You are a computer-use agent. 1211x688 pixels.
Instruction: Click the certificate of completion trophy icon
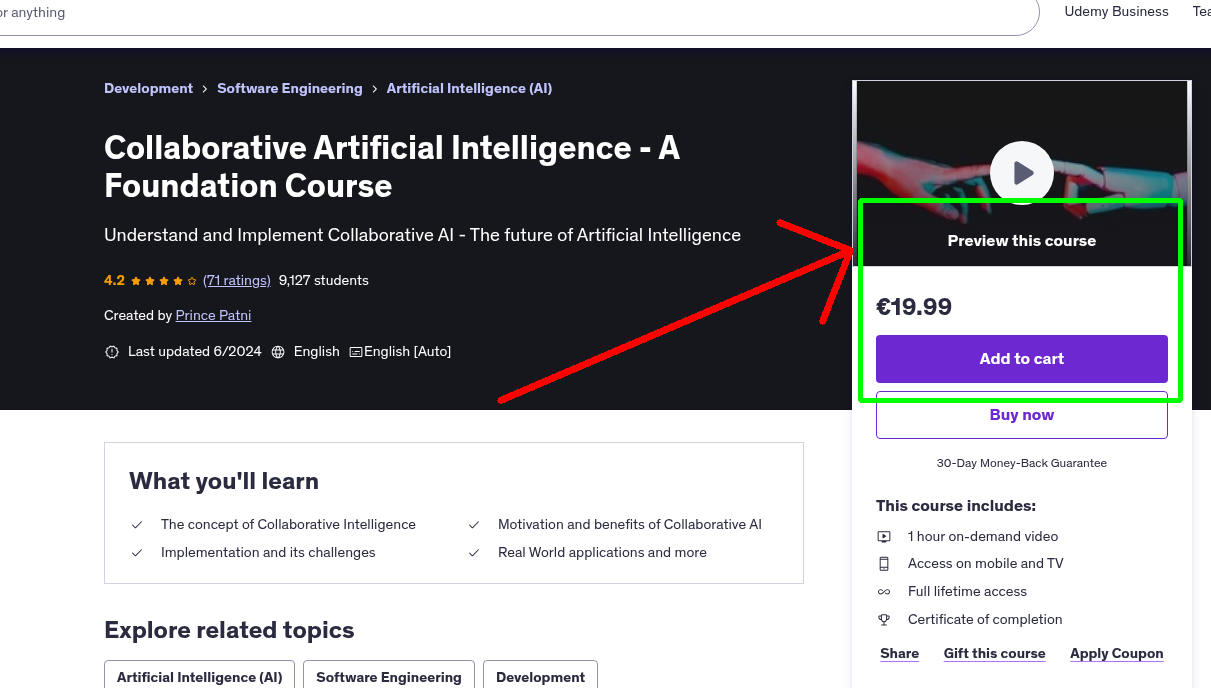pyautogui.click(x=884, y=619)
